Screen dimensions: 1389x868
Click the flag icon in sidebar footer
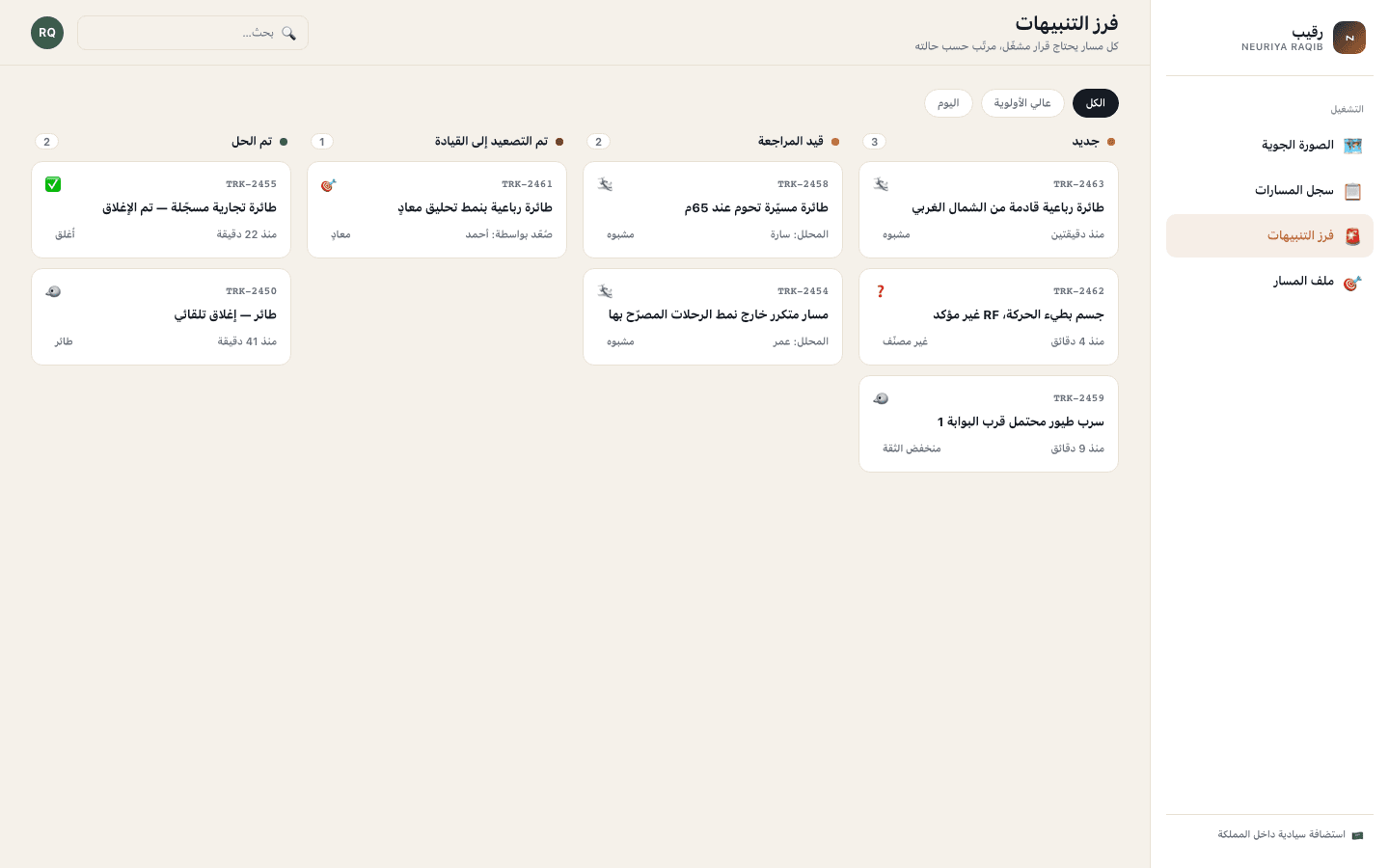coord(1357,835)
